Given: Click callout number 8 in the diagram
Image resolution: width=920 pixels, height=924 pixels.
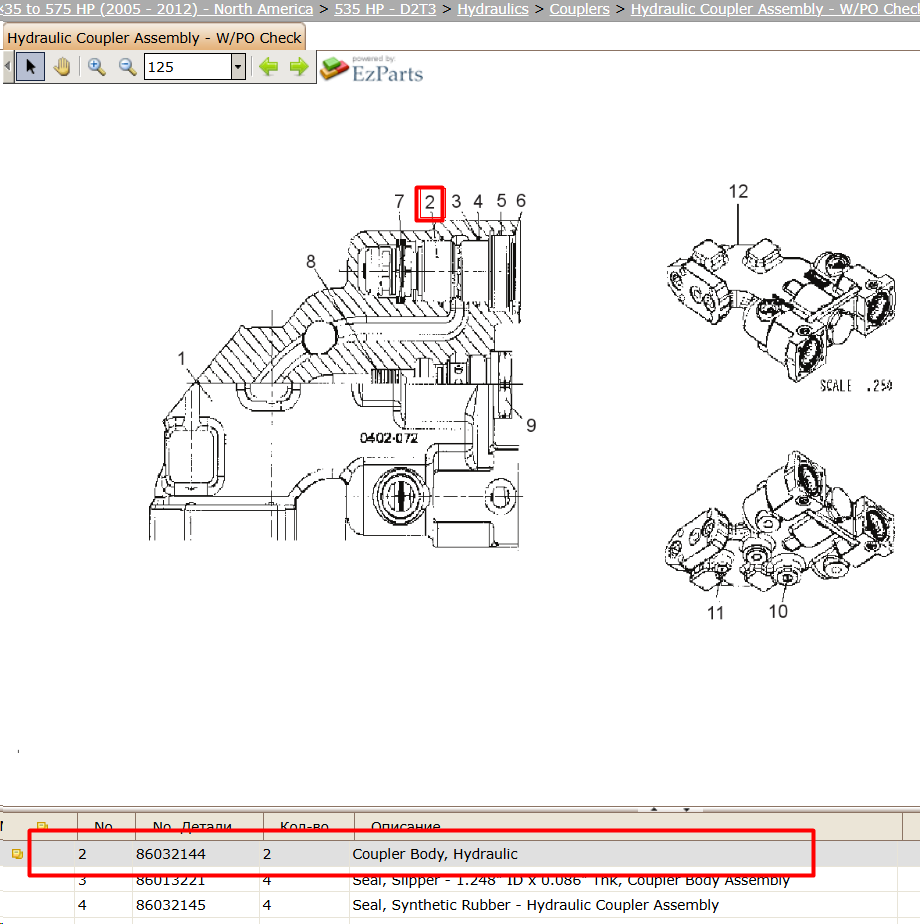Looking at the screenshot, I should coord(311,261).
